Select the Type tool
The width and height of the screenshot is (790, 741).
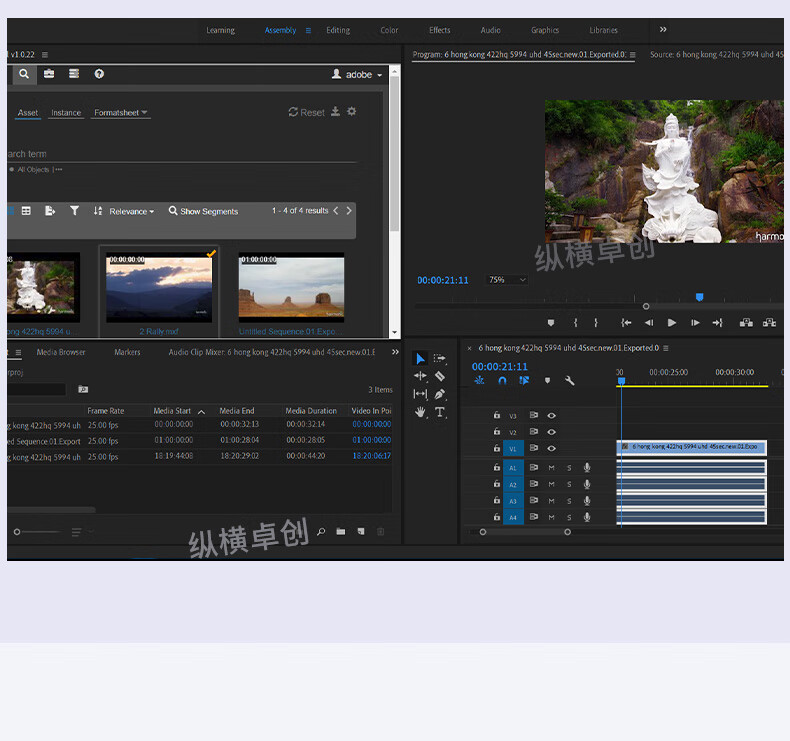[x=440, y=411]
